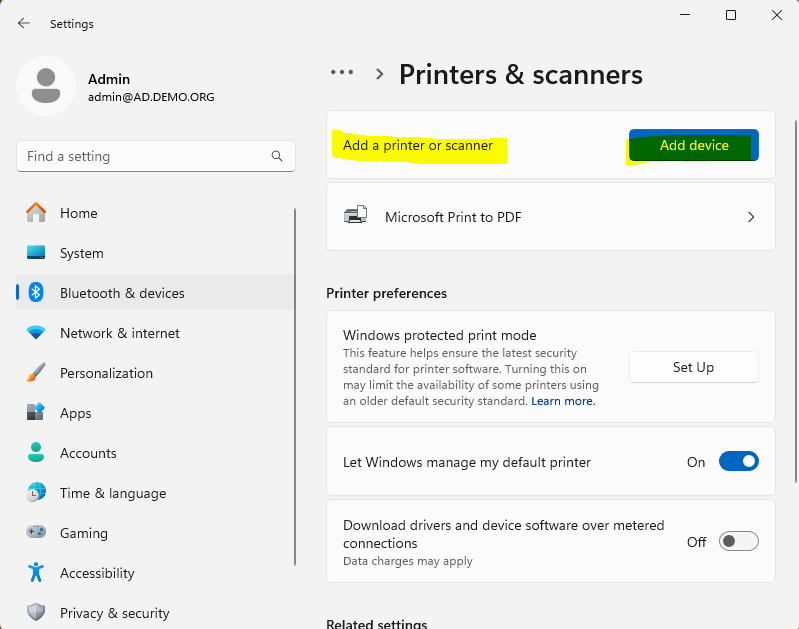Image resolution: width=799 pixels, height=629 pixels.
Task: Open Privacy & security settings
Action: click(x=155, y=613)
